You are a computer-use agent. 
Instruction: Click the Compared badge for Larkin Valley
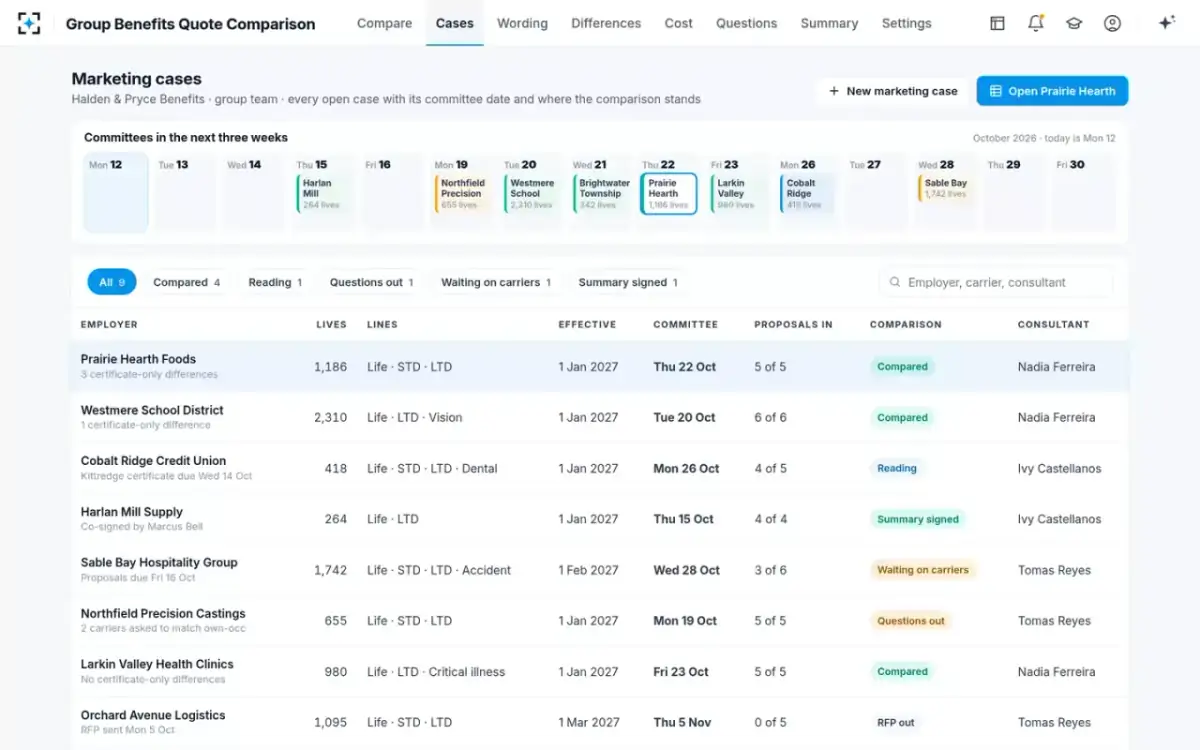[903, 672]
